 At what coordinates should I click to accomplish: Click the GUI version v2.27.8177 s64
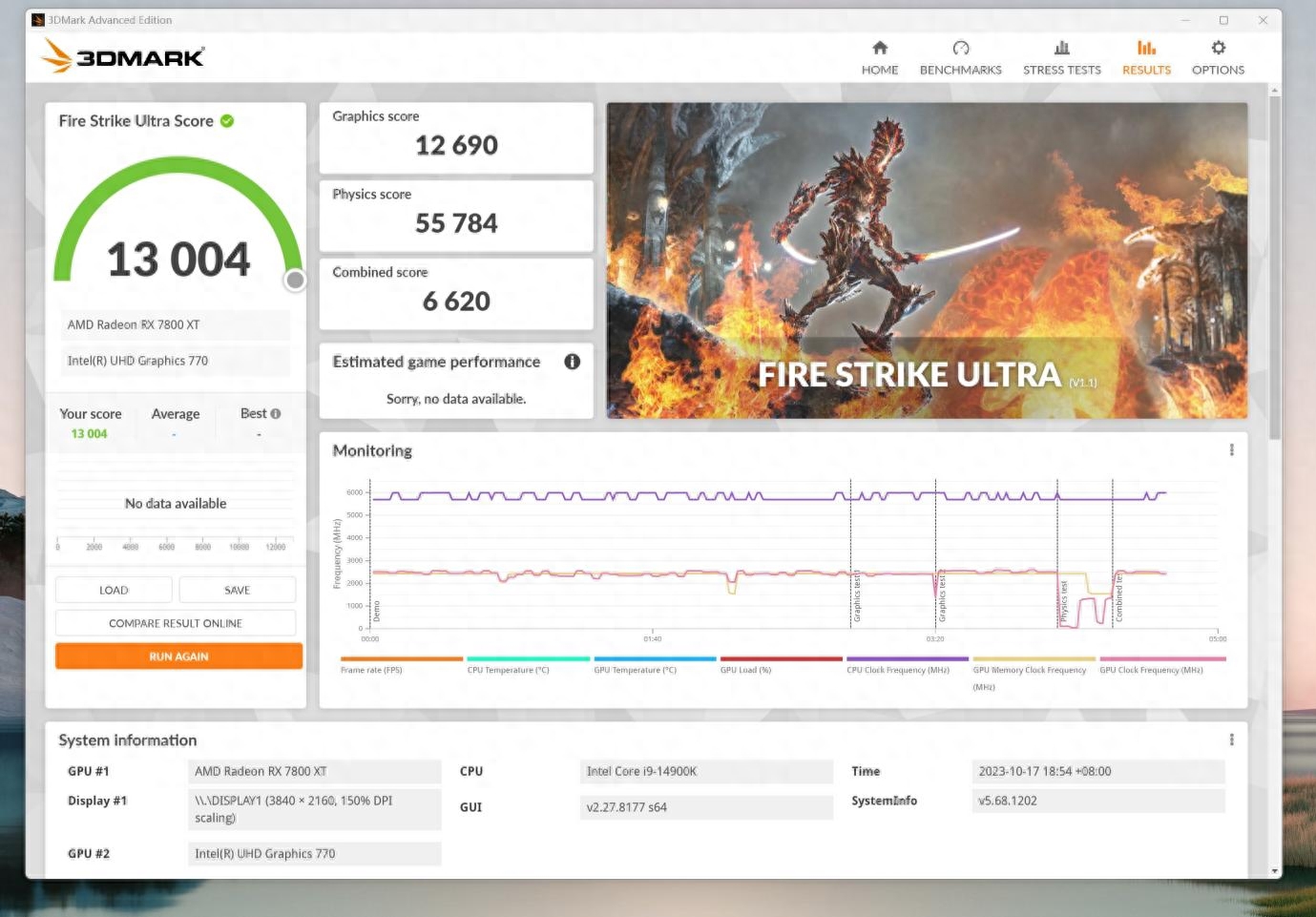click(707, 807)
